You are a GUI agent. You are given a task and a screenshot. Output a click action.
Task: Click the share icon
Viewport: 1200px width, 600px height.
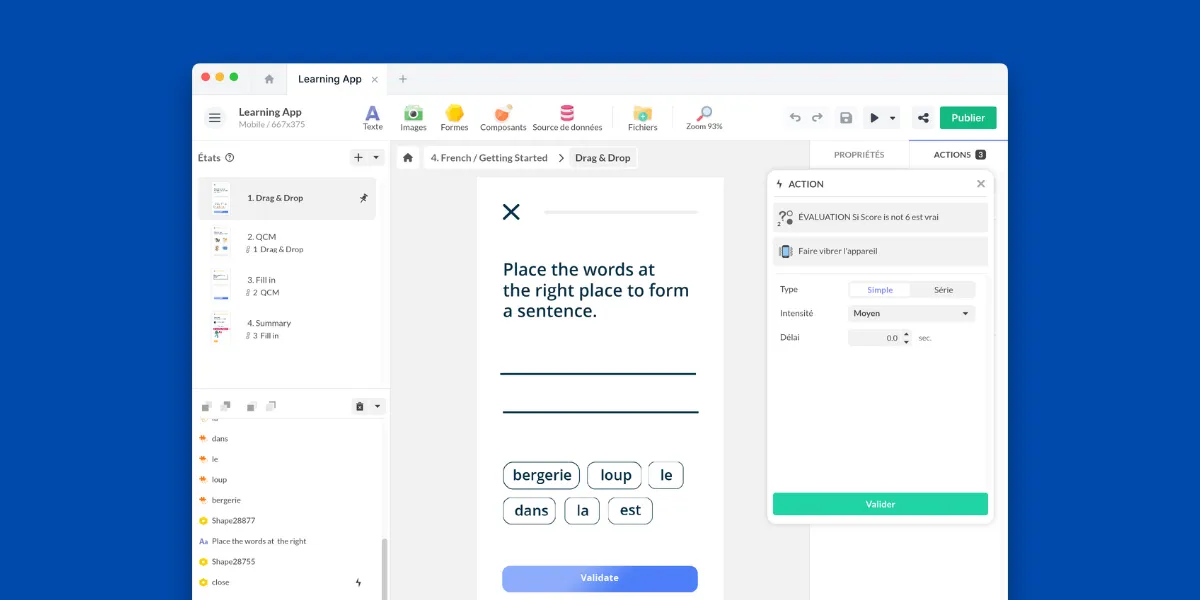pos(923,118)
